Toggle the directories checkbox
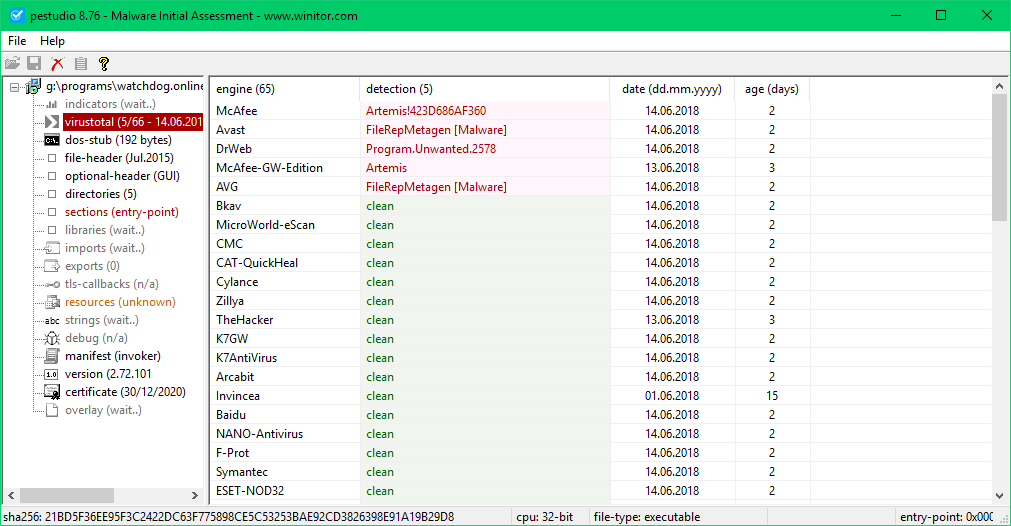 52,194
